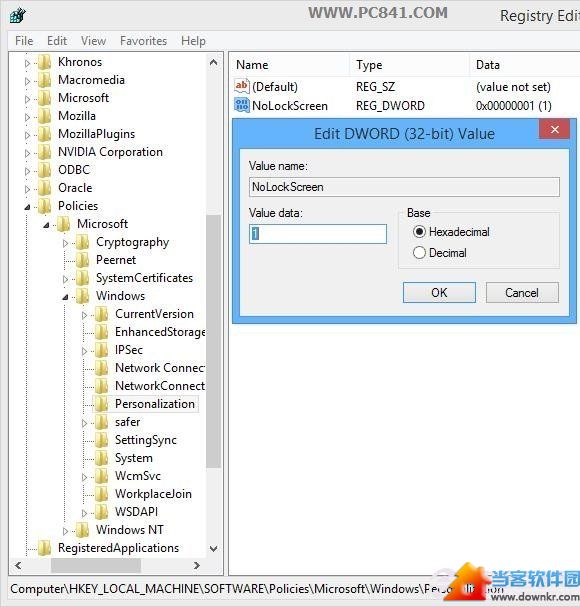Close the Edit DWORD dialog

pyautogui.click(x=554, y=129)
